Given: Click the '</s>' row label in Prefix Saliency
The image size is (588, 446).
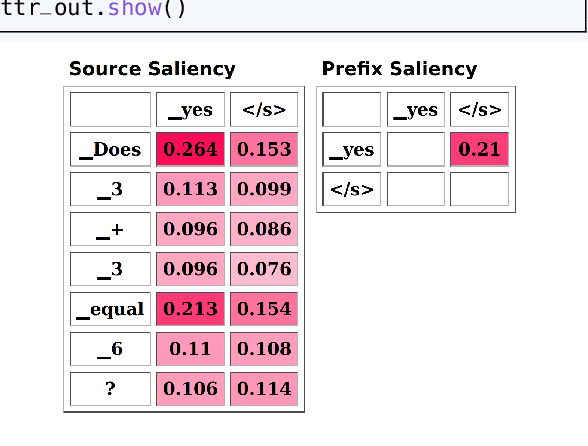Looking at the screenshot, I should [x=352, y=189].
